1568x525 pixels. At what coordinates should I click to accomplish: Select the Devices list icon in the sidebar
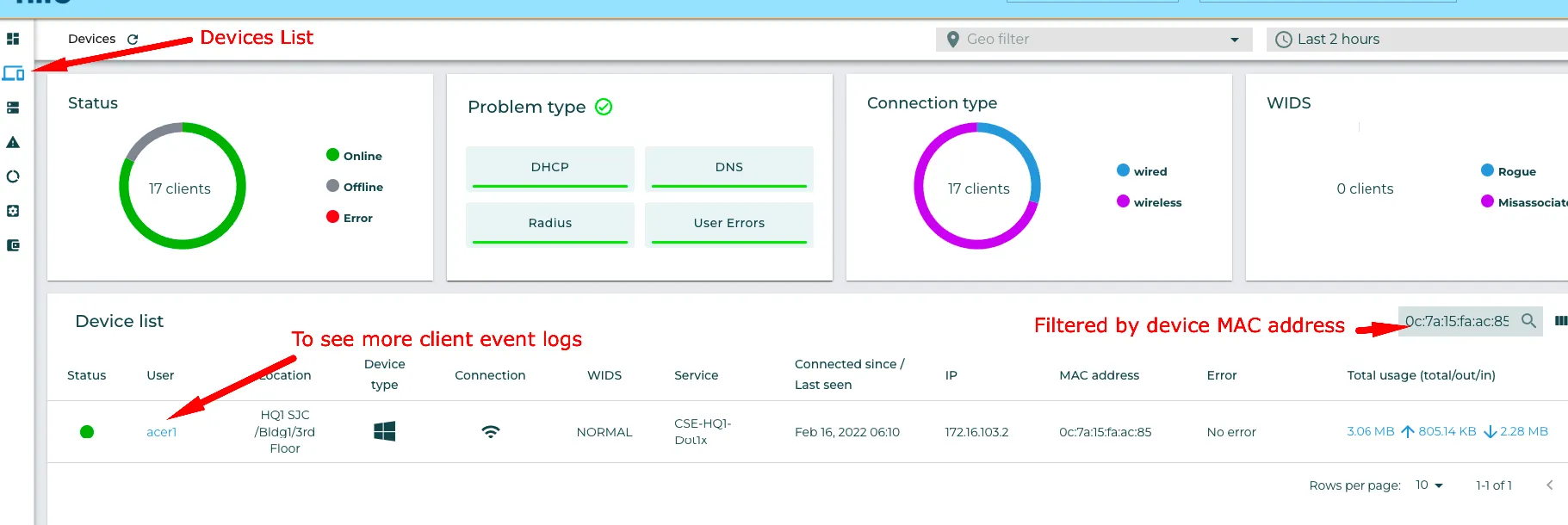(x=13, y=73)
